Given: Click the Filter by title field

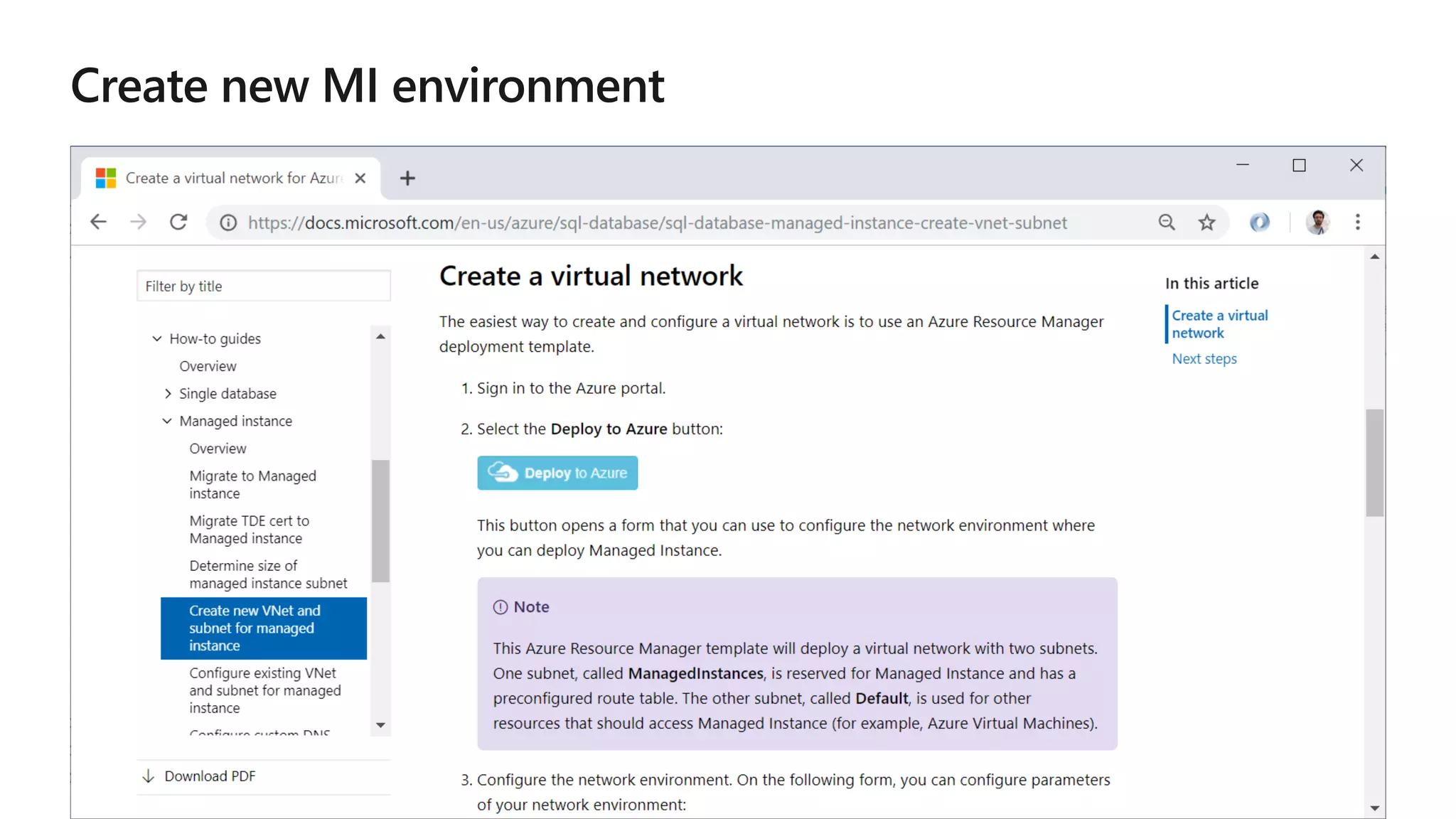Looking at the screenshot, I should click(x=263, y=287).
